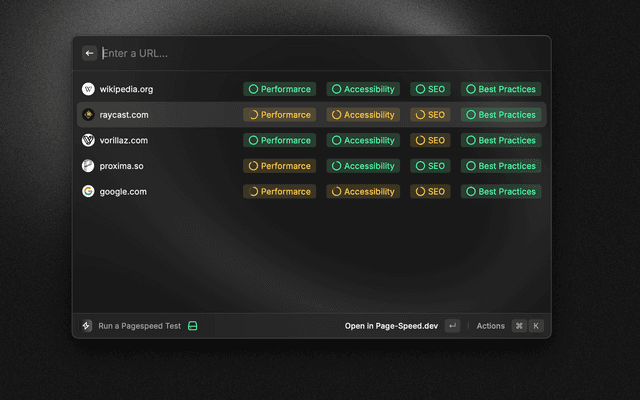Click the K shortcut key badge
This screenshot has width=640, height=400.
[536, 326]
